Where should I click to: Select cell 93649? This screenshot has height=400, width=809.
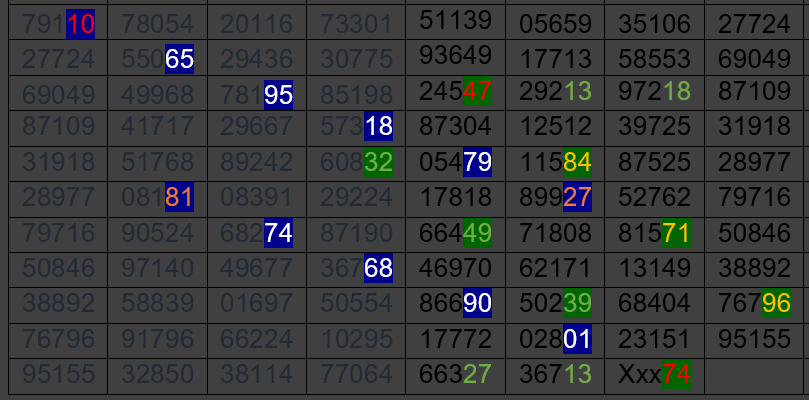click(455, 58)
